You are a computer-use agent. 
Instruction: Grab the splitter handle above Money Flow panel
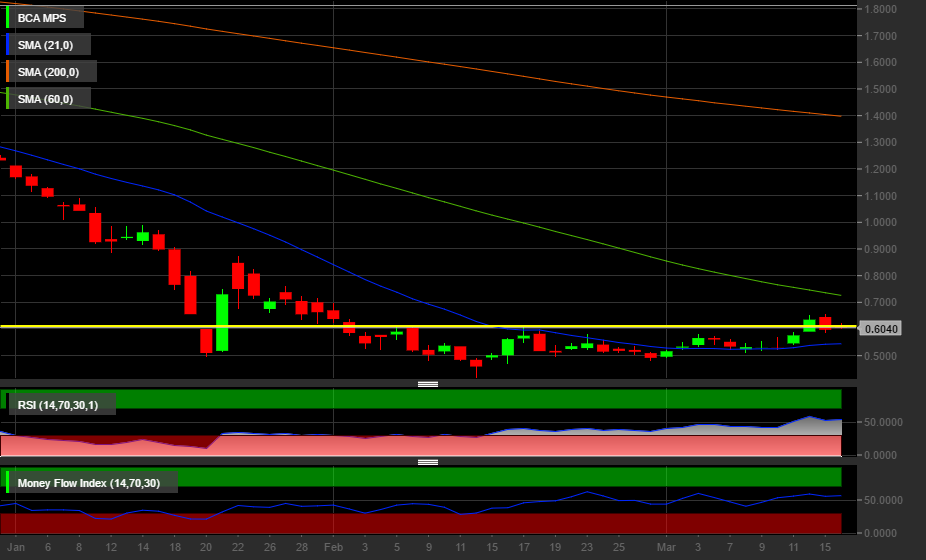point(428,462)
